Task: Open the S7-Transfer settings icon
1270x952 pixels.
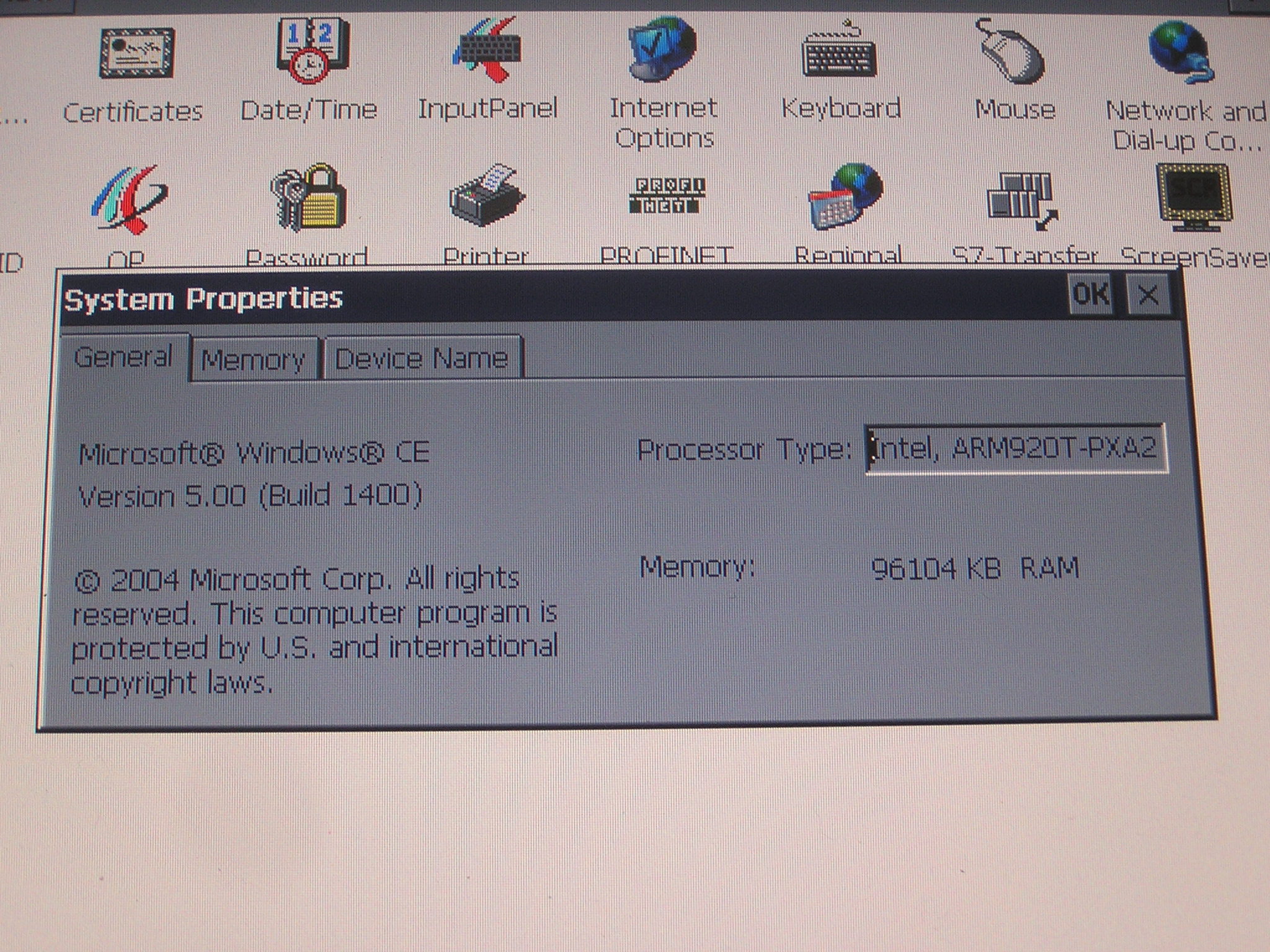Action: (x=1022, y=200)
